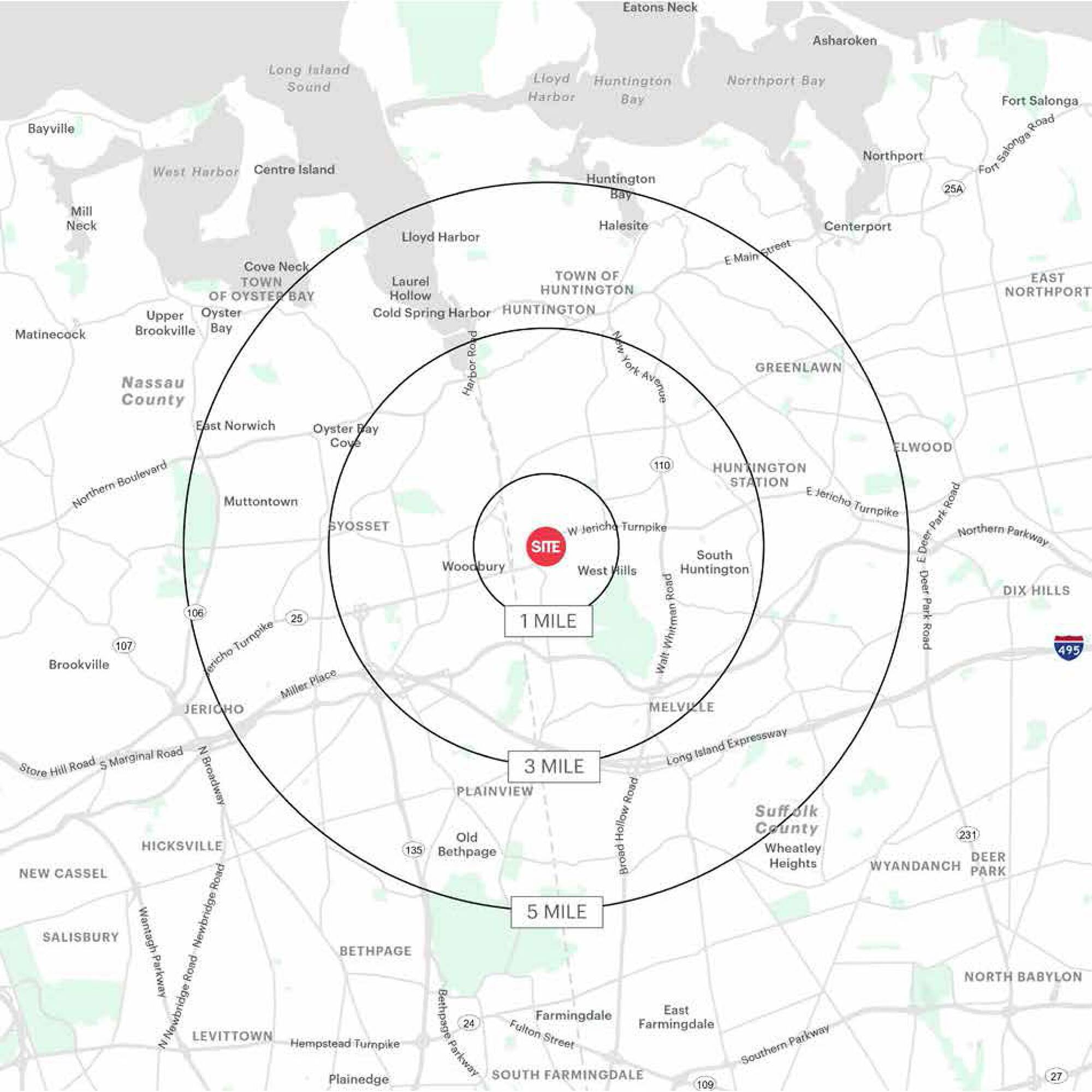
Task: Click the Cold Spring Harbor label
Action: (x=431, y=312)
